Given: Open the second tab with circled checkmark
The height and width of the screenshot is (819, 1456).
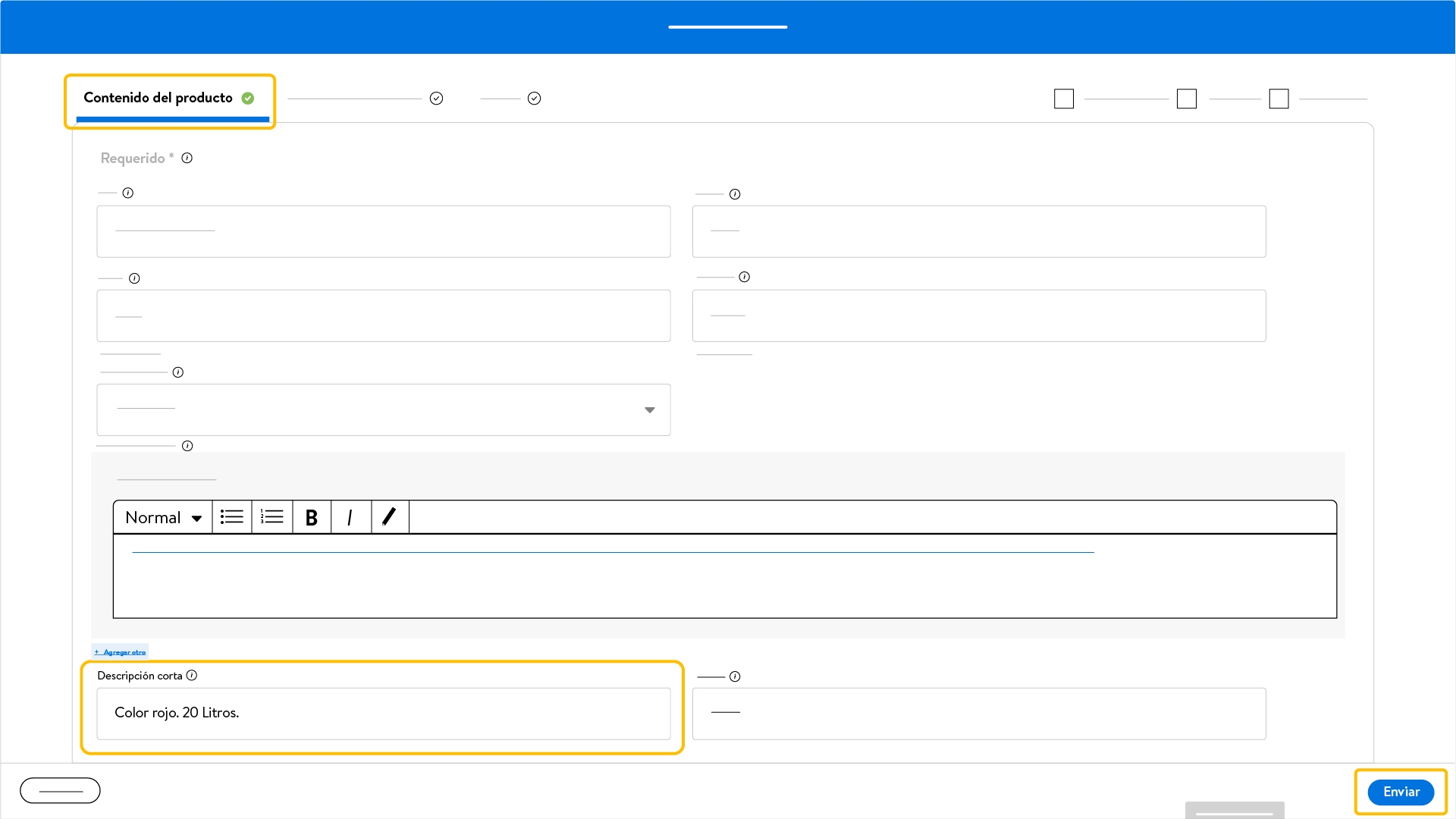Looking at the screenshot, I should pos(364,99).
